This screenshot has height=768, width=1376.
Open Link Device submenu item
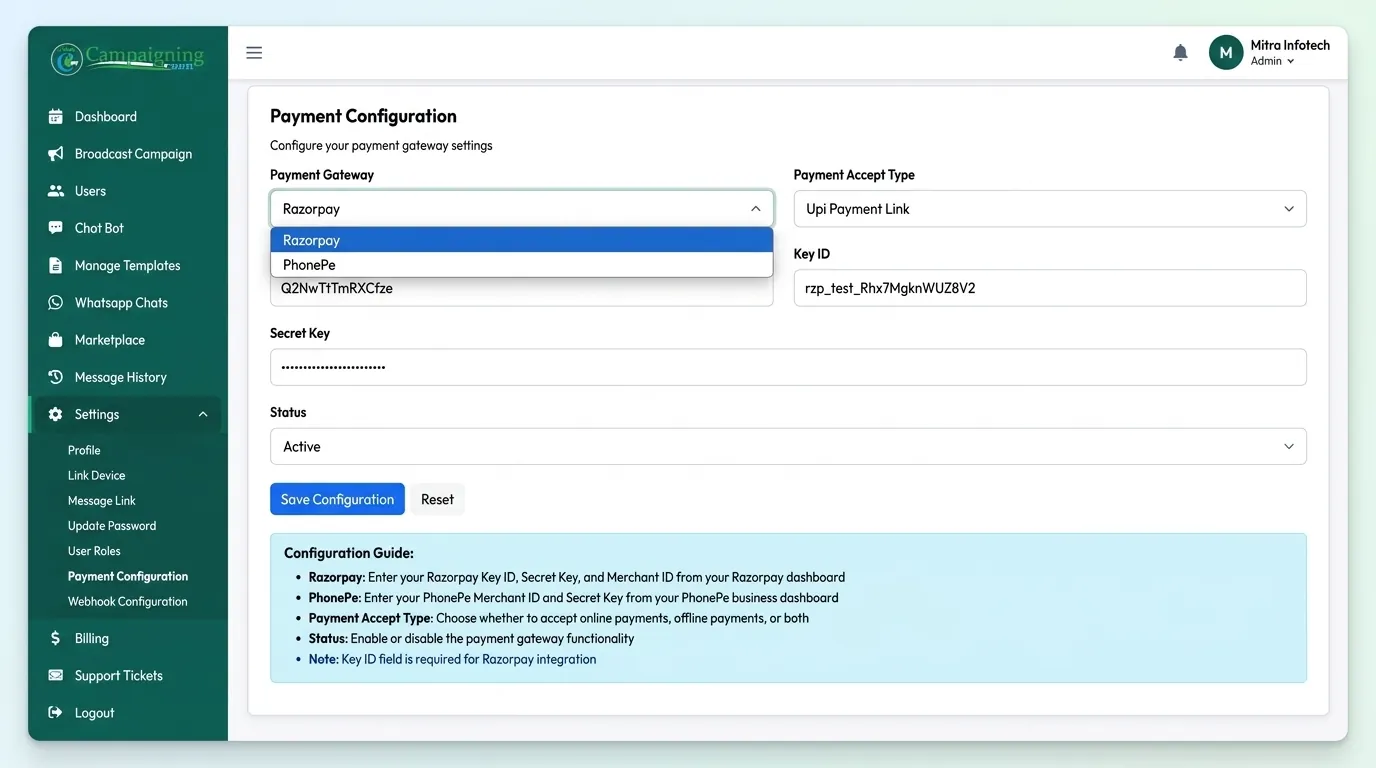pyautogui.click(x=96, y=476)
